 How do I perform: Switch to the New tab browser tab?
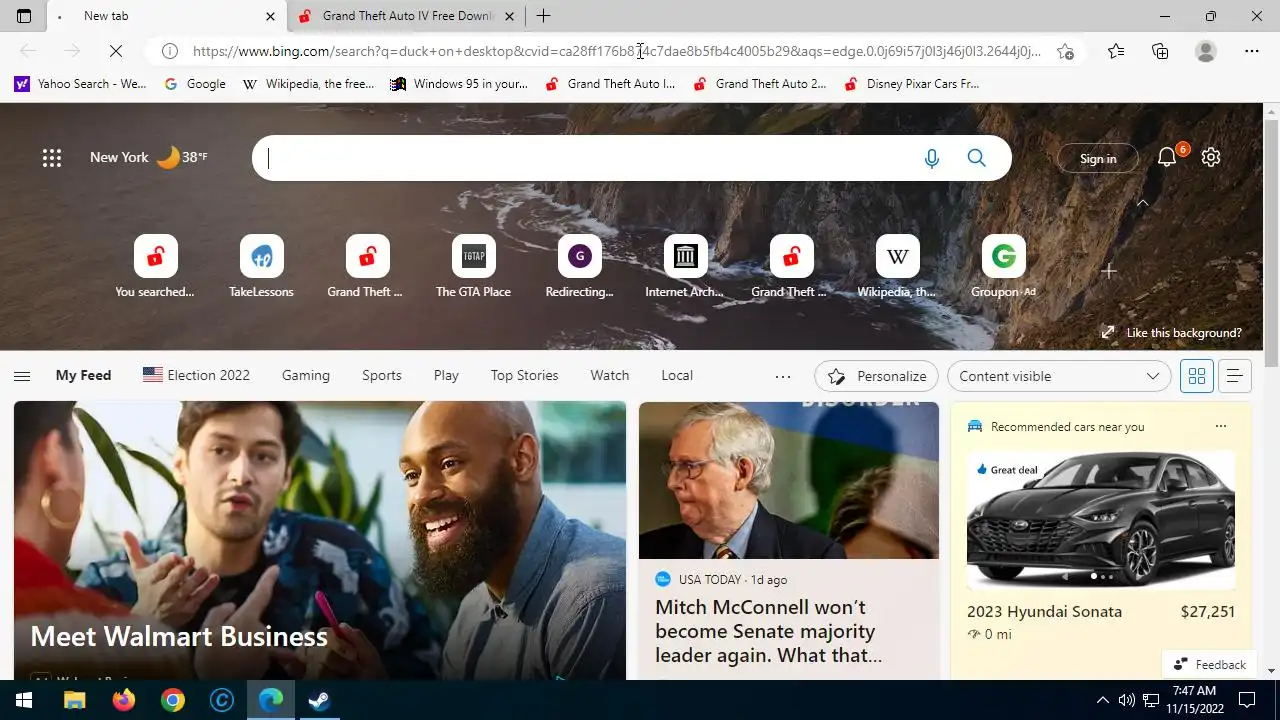[166, 16]
